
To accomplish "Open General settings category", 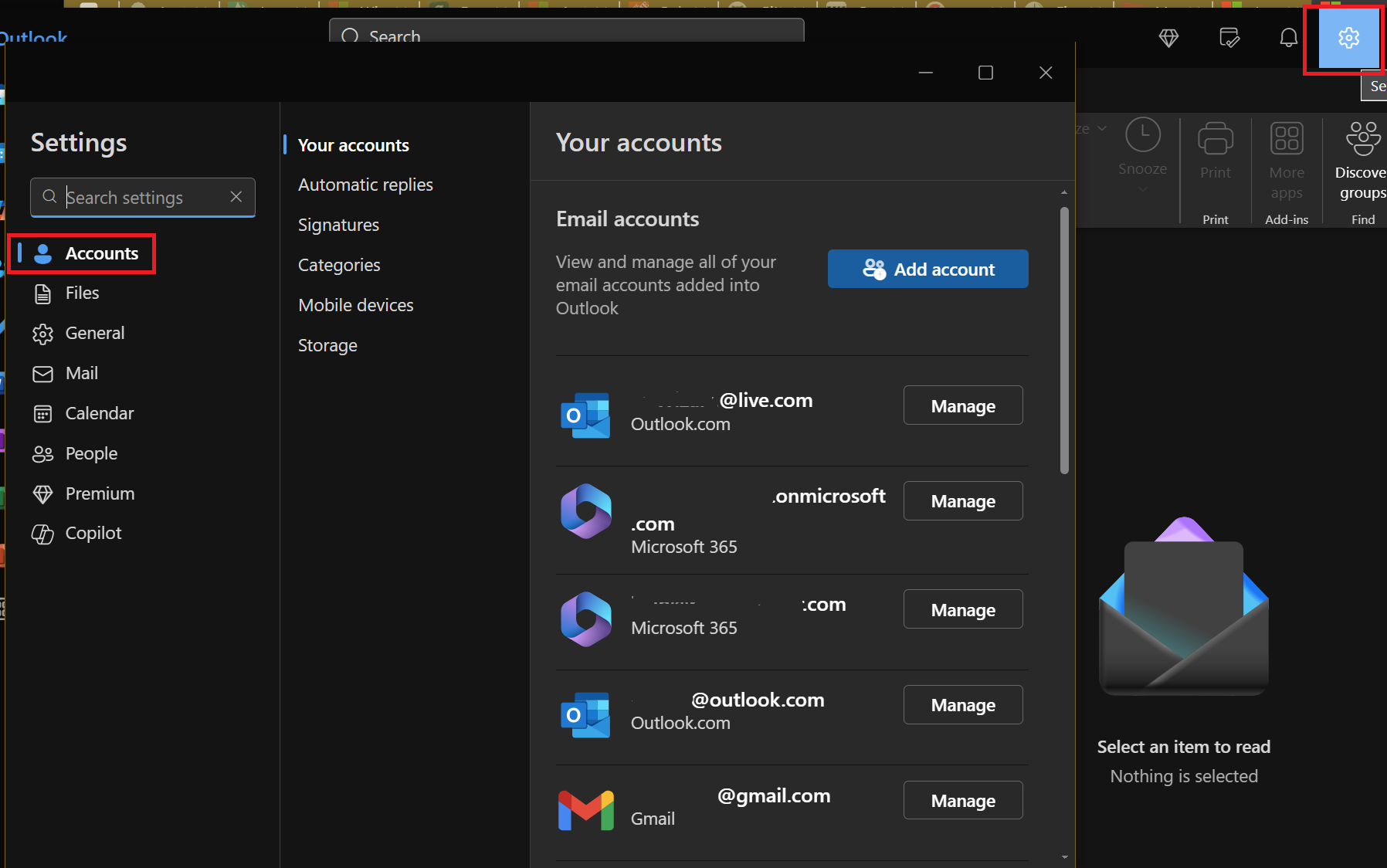I will 79,334.
